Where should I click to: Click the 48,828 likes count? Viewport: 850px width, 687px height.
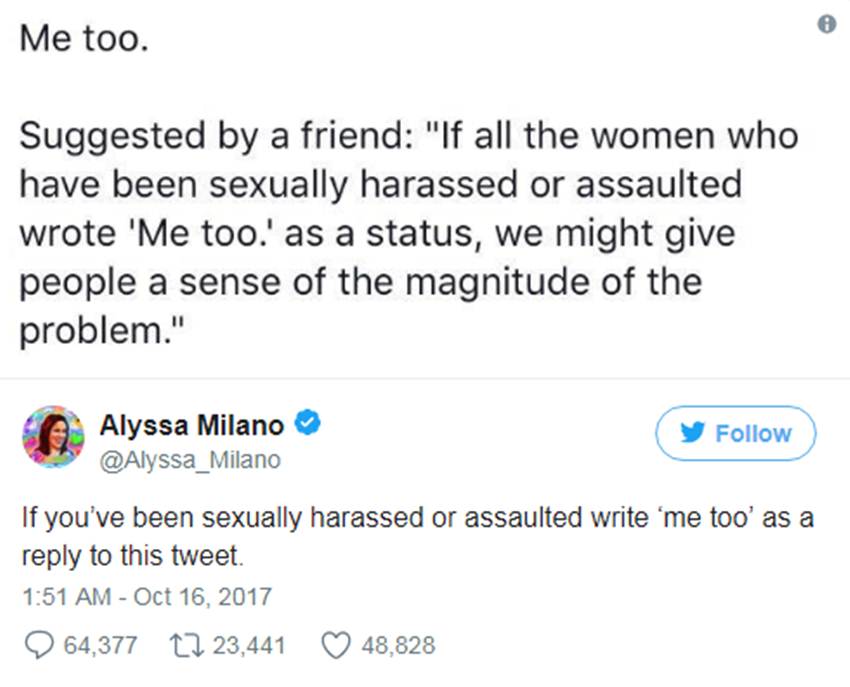pyautogui.click(x=397, y=645)
